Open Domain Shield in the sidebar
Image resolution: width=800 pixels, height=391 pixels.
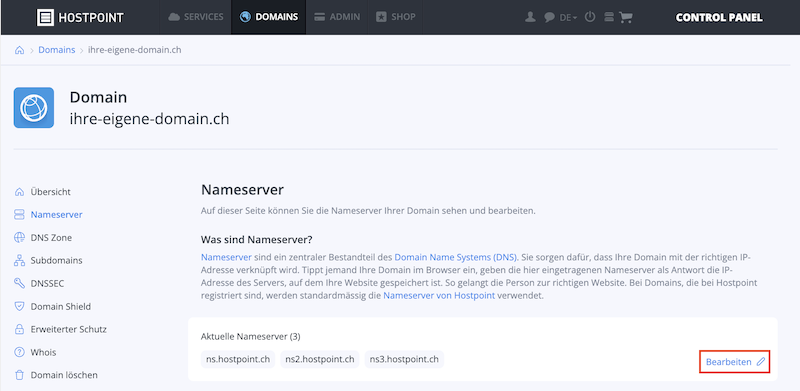coord(61,306)
